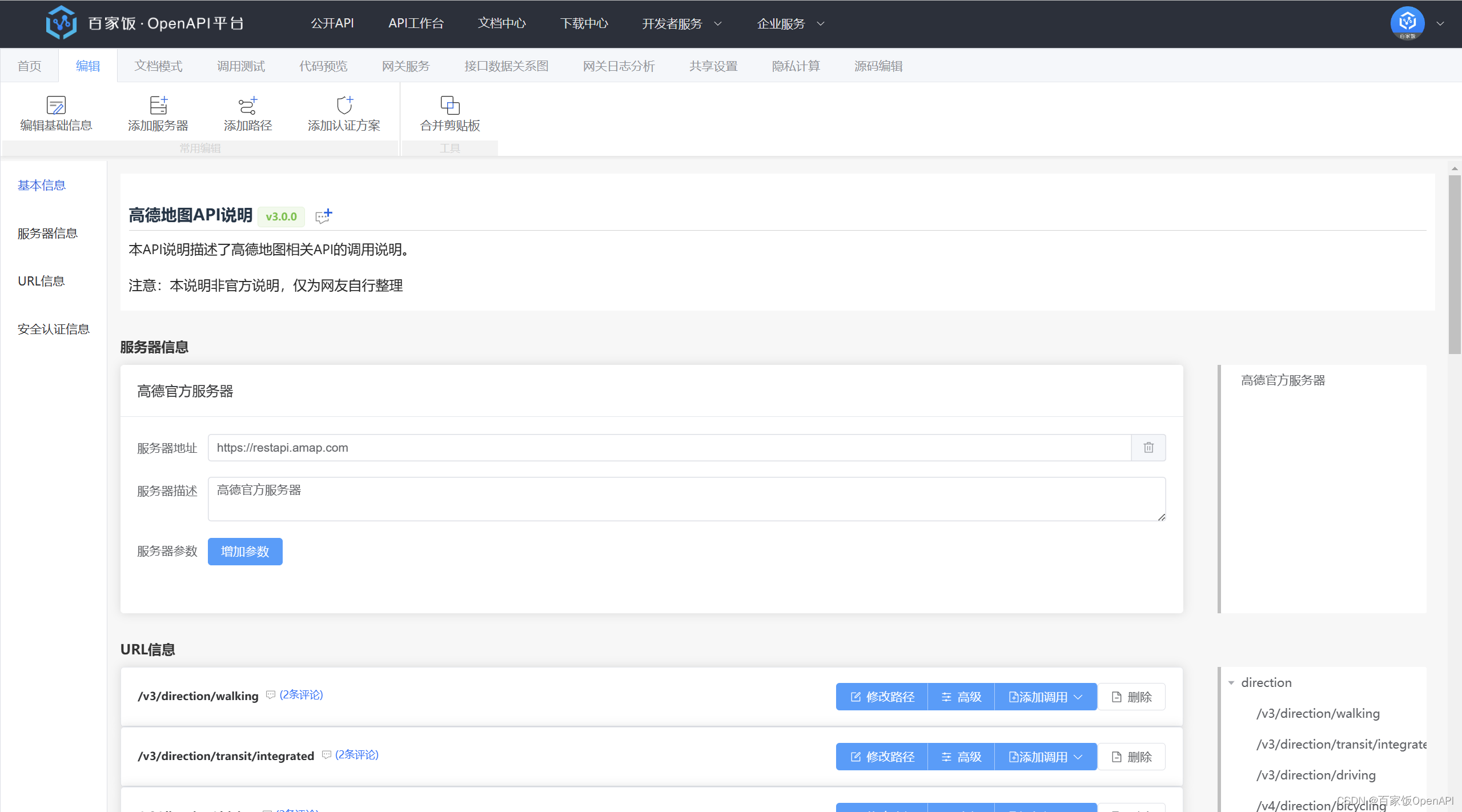The image size is (1462, 812).
Task: Click comment bubble icon for /v3/direction/transit/integrated
Action: [326, 755]
